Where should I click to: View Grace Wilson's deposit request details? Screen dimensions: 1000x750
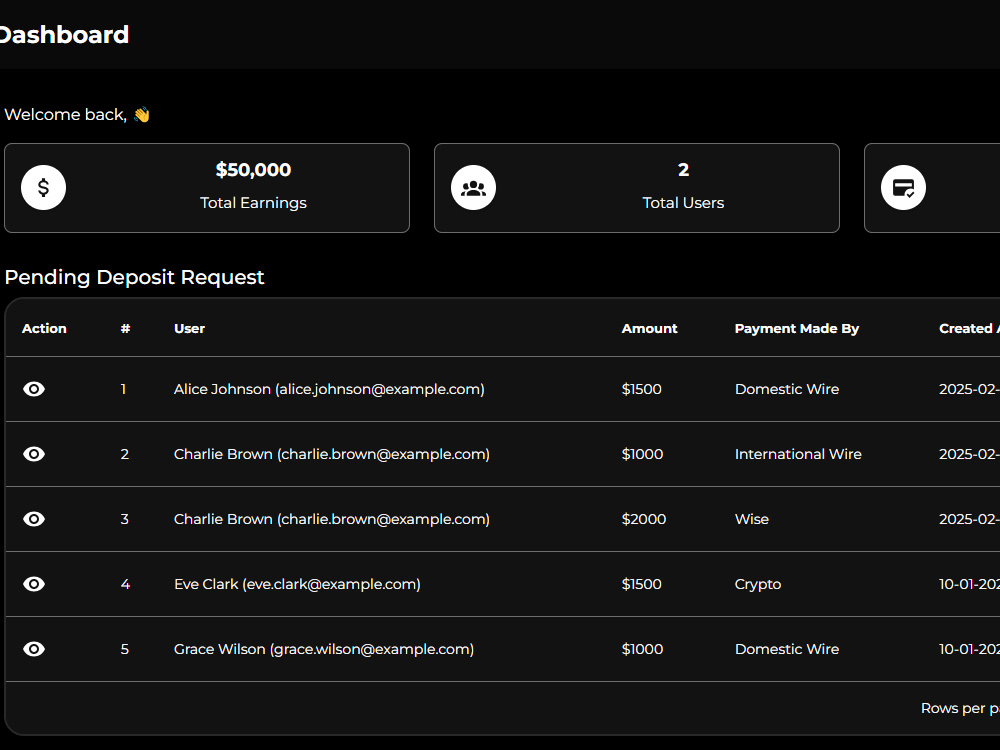pos(34,649)
